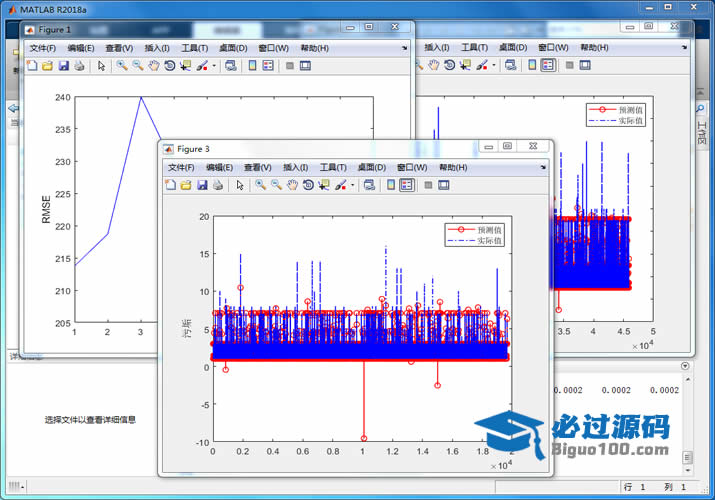Open 查看(V) menu in Figure 3
Screen dimensions: 715x500
pyautogui.click(x=258, y=168)
